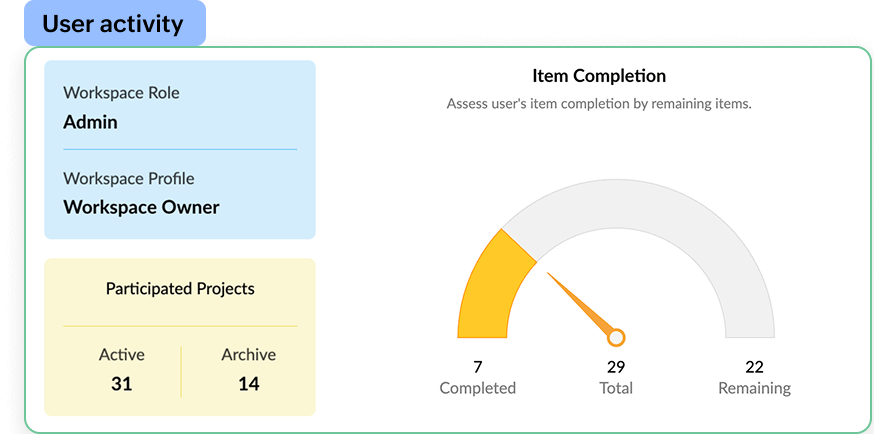Select the Completed legend label
874x434 pixels.
pyautogui.click(x=477, y=388)
